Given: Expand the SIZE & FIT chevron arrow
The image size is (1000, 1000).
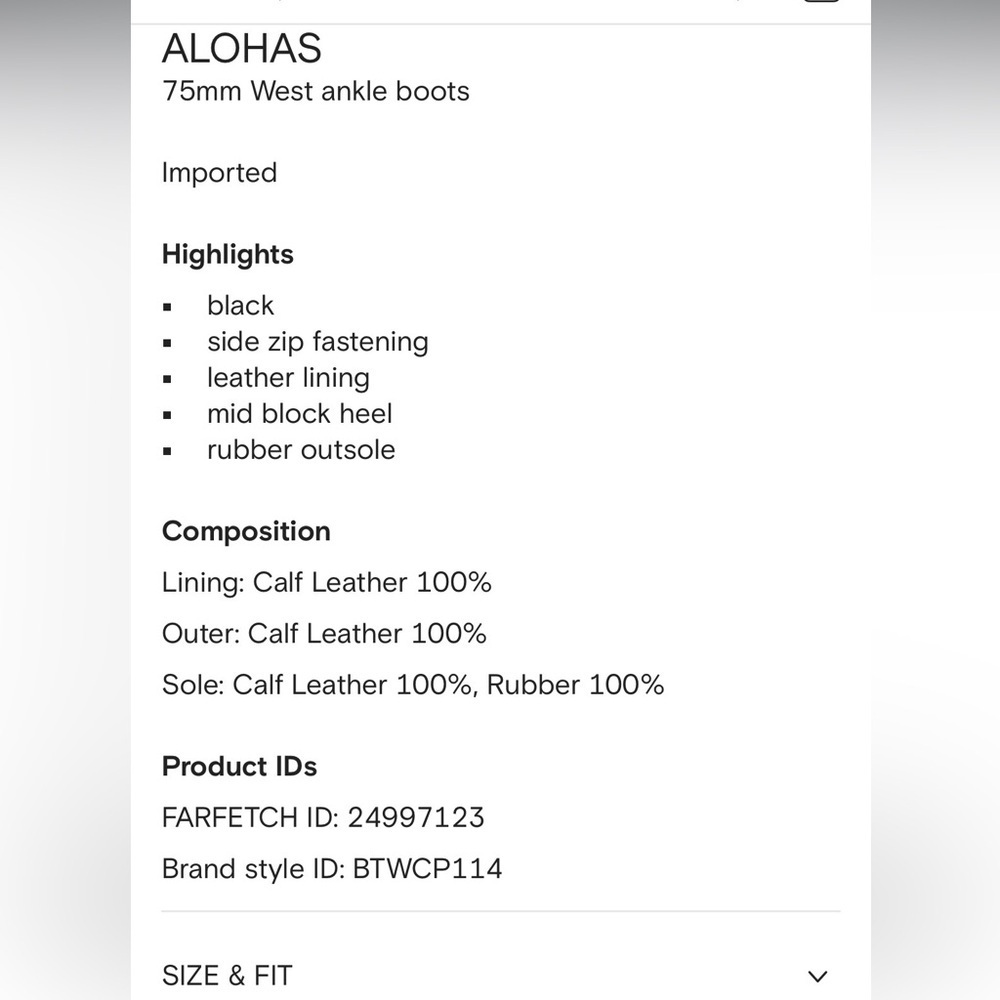Looking at the screenshot, I should tap(818, 976).
